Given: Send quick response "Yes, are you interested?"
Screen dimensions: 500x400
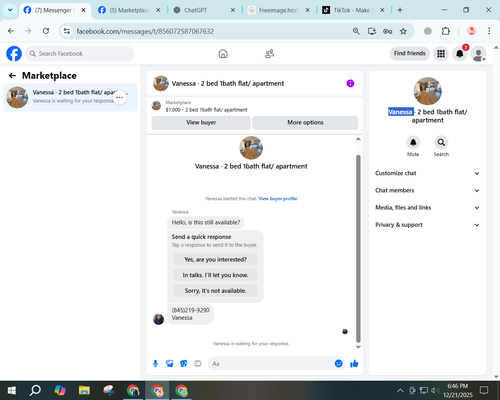Looking at the screenshot, I should coord(215,259).
